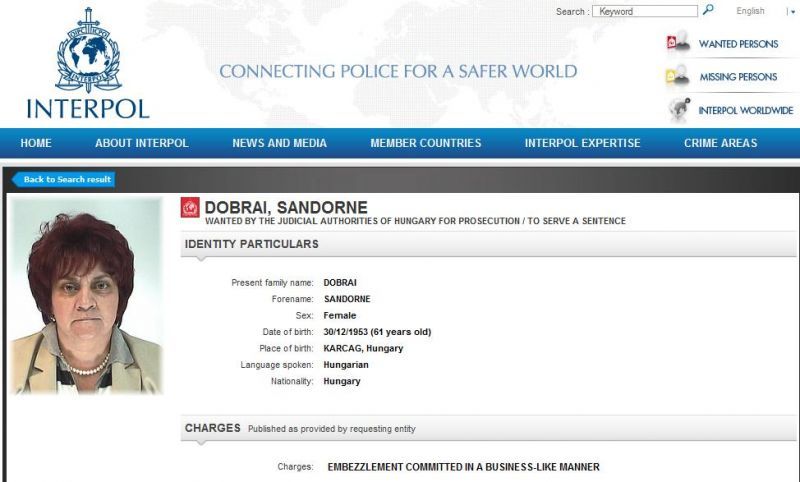This screenshot has width=800, height=482.
Task: Click the red notice icon beside DOBRAI
Action: point(190,208)
